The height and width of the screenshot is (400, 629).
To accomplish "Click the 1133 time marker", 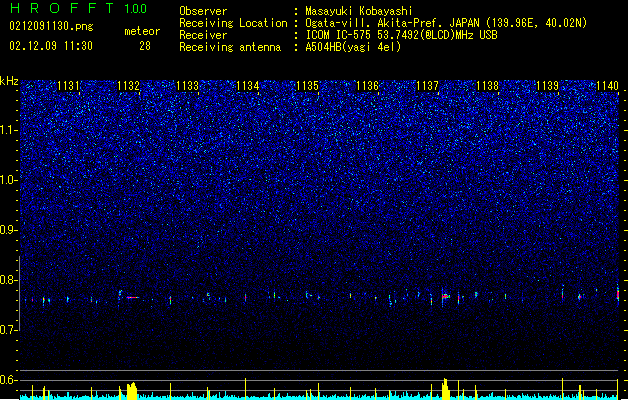I will 188,86.
